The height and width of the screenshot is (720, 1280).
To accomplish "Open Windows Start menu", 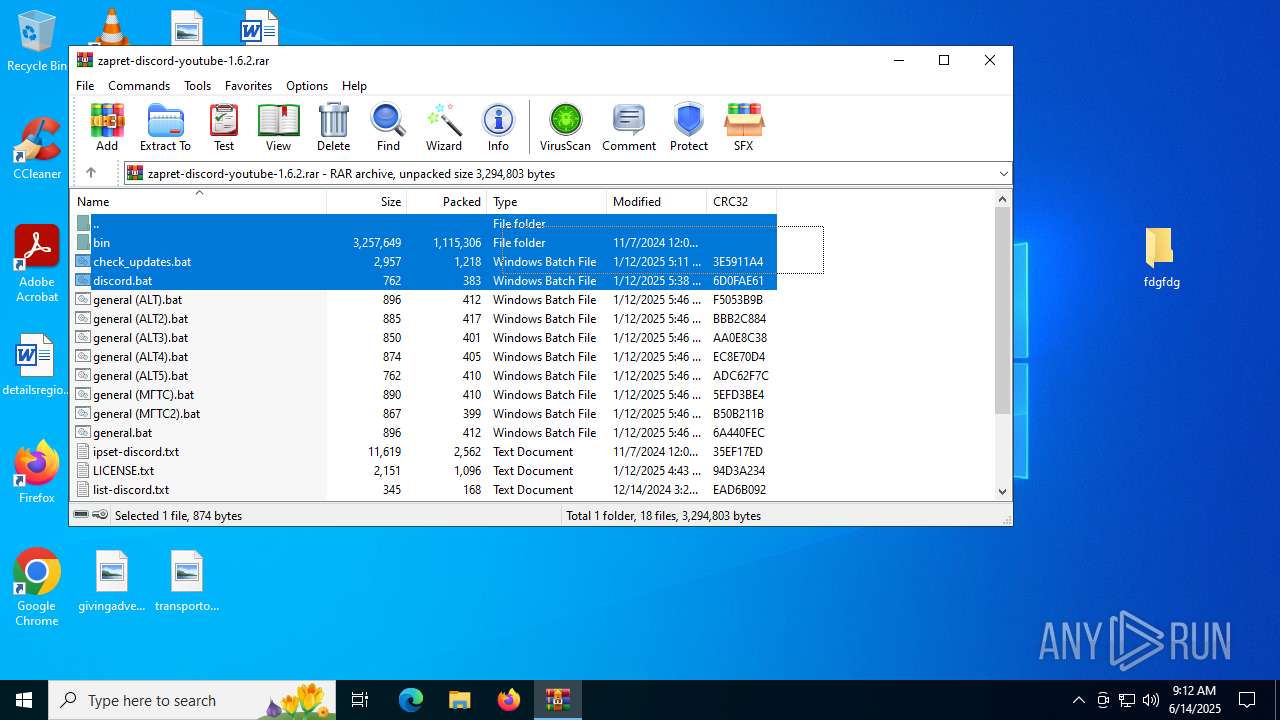I will (x=24, y=700).
